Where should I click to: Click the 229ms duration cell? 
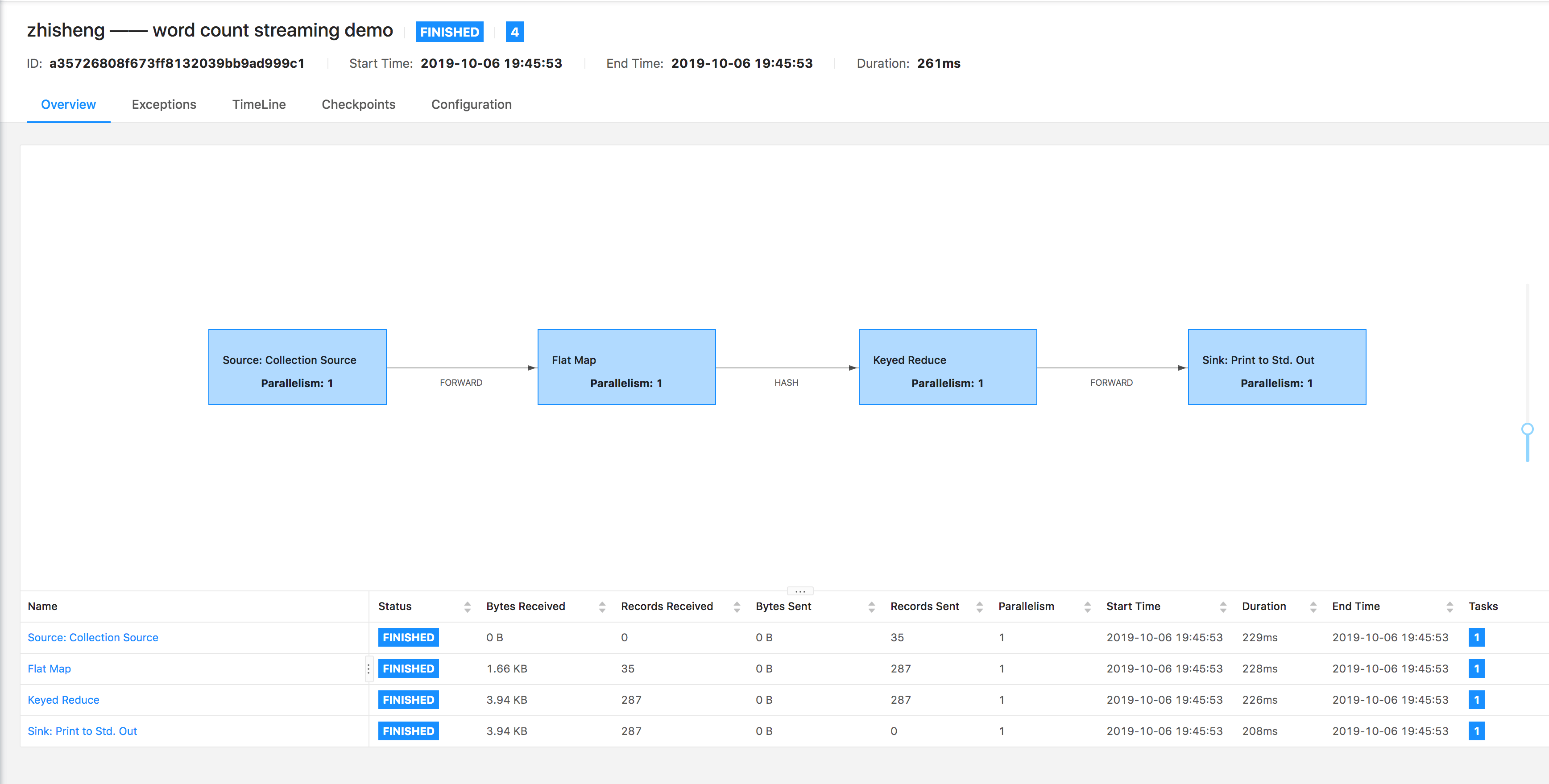coord(1260,637)
